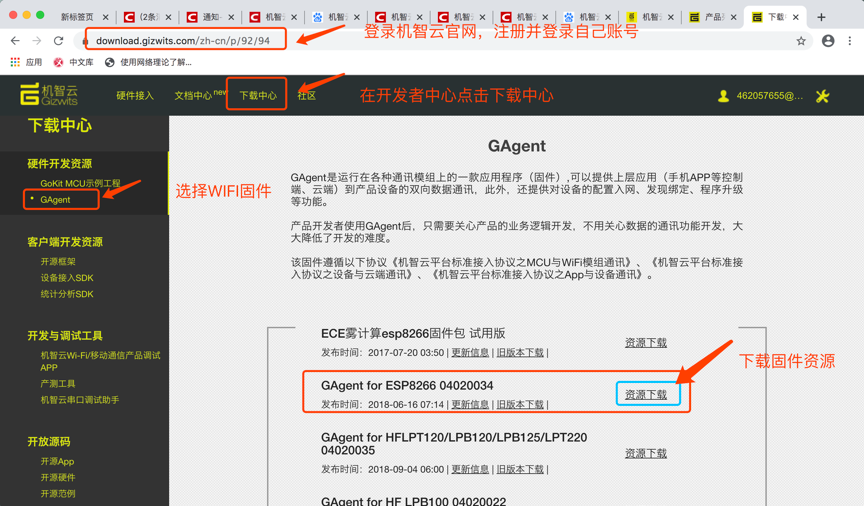The width and height of the screenshot is (864, 506).
Task: Close the 通知 tab
Action: [231, 17]
